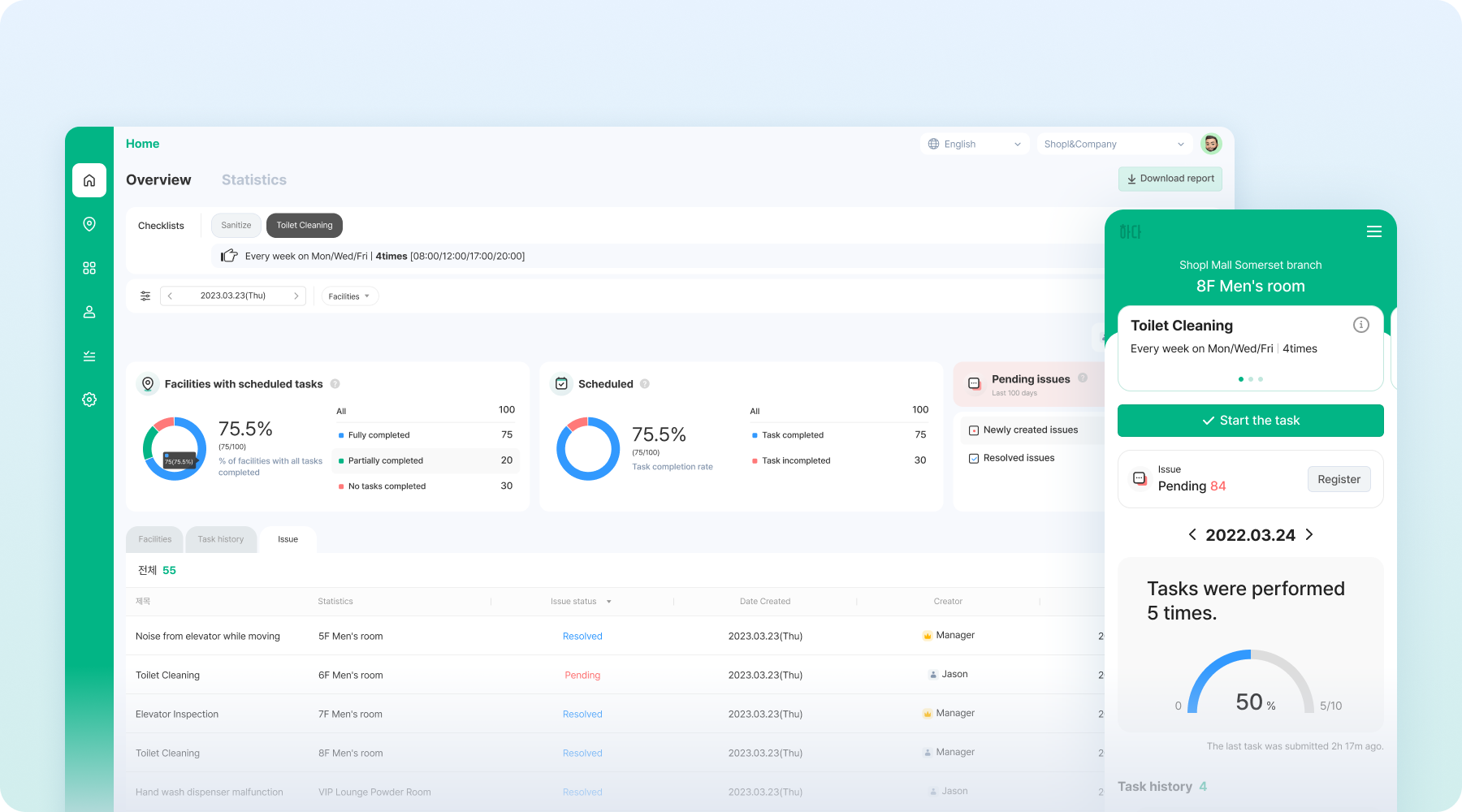Screen dimensions: 1462x812
Task: Switch to the Statistics tab
Action: click(253, 179)
